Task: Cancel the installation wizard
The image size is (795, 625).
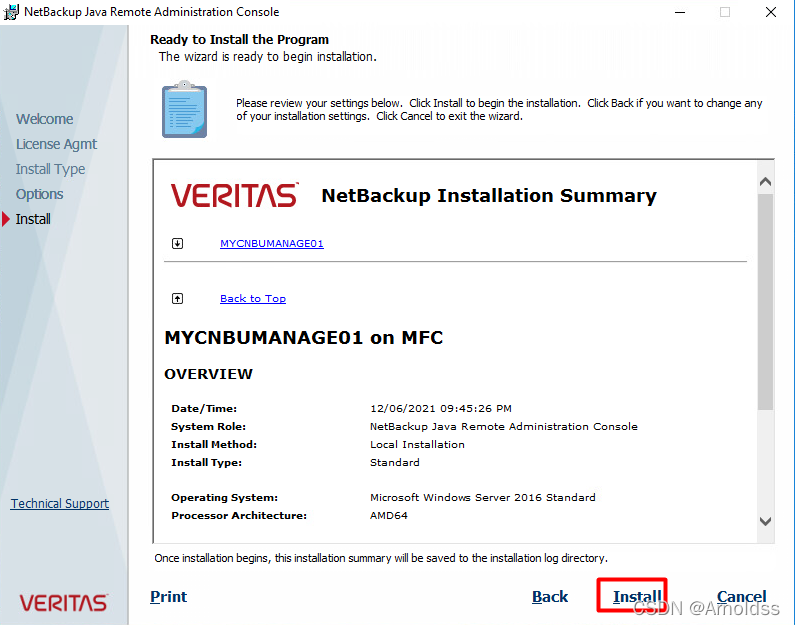Action: pyautogui.click(x=741, y=597)
